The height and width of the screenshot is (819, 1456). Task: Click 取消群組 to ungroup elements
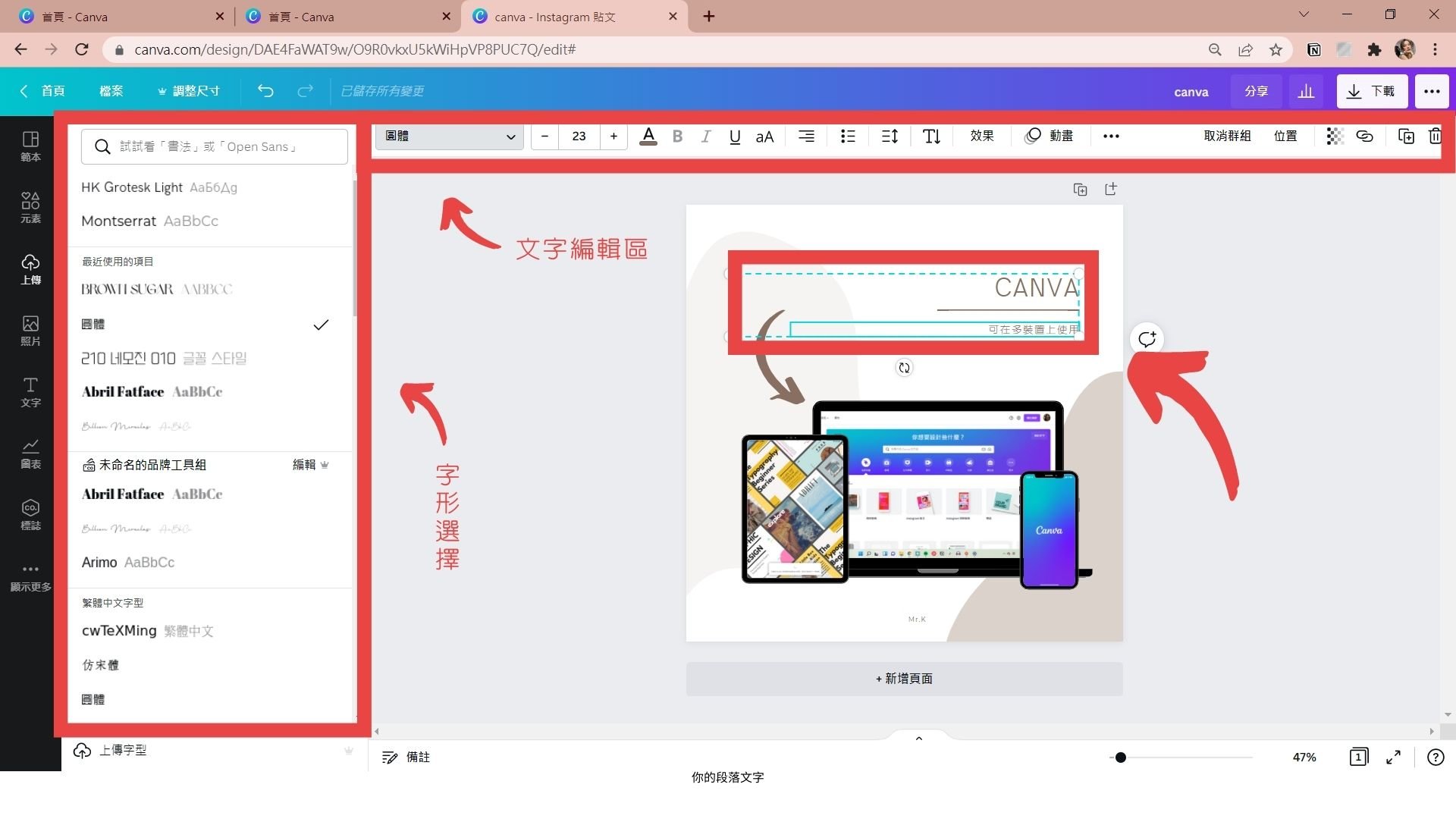[x=1227, y=136]
